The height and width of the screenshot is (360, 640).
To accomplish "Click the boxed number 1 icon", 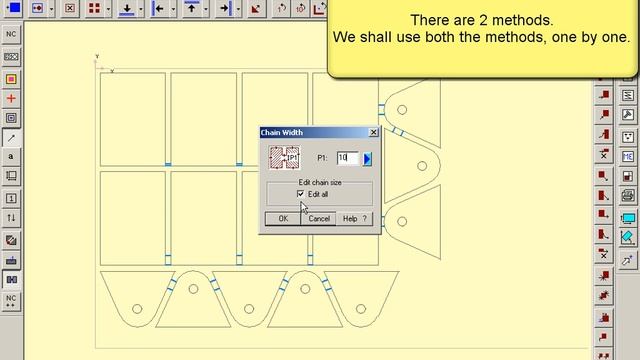I will tap(11, 198).
